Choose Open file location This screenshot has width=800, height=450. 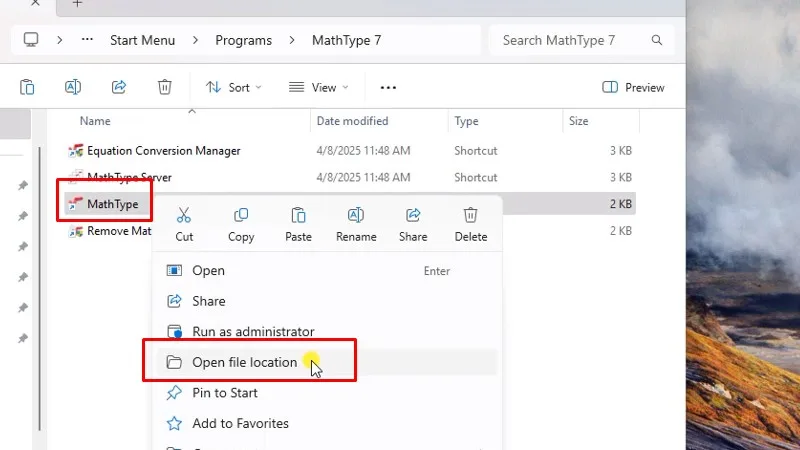(x=327, y=362)
